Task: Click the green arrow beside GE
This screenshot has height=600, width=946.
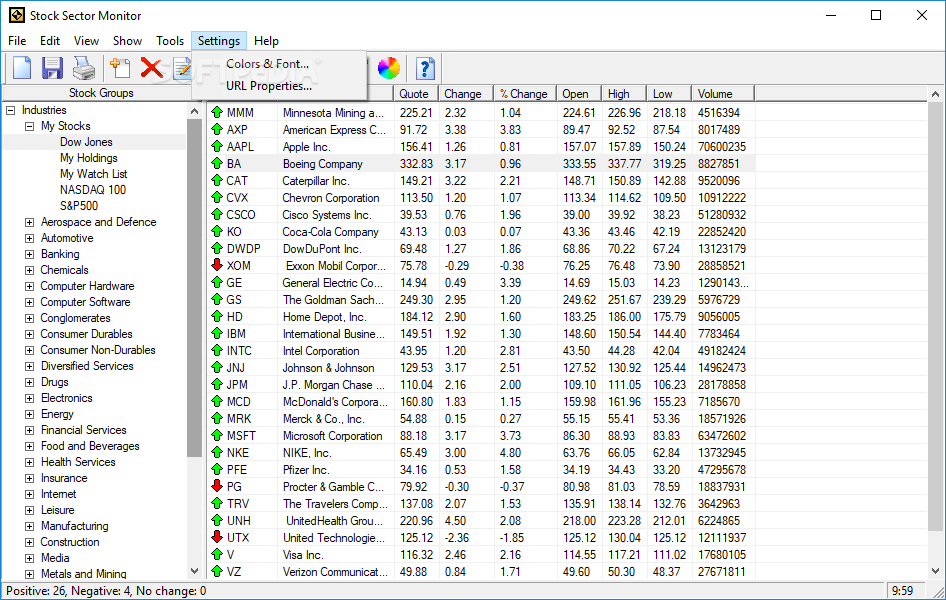Action: click(x=217, y=282)
